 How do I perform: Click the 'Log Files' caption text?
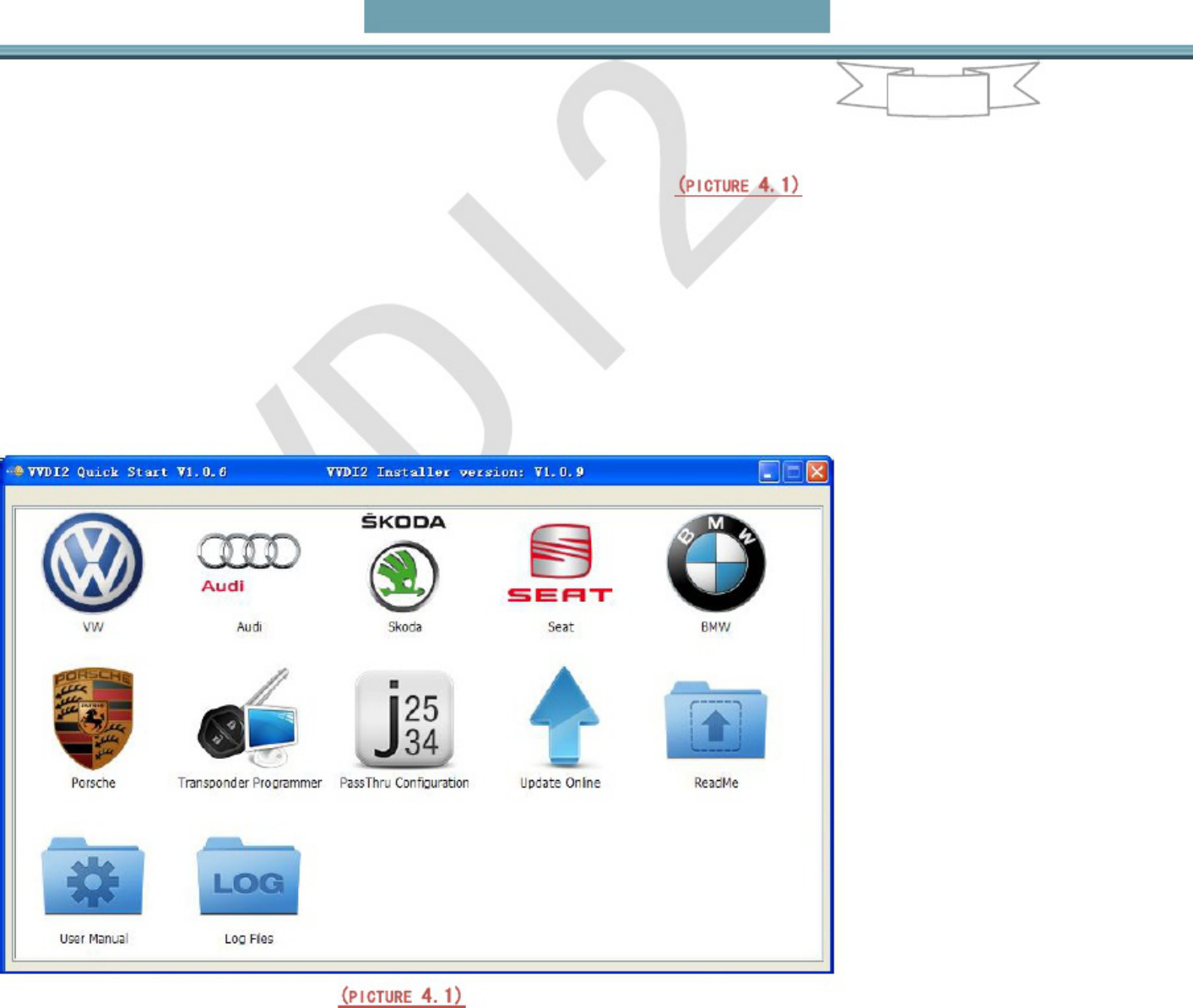(x=249, y=939)
